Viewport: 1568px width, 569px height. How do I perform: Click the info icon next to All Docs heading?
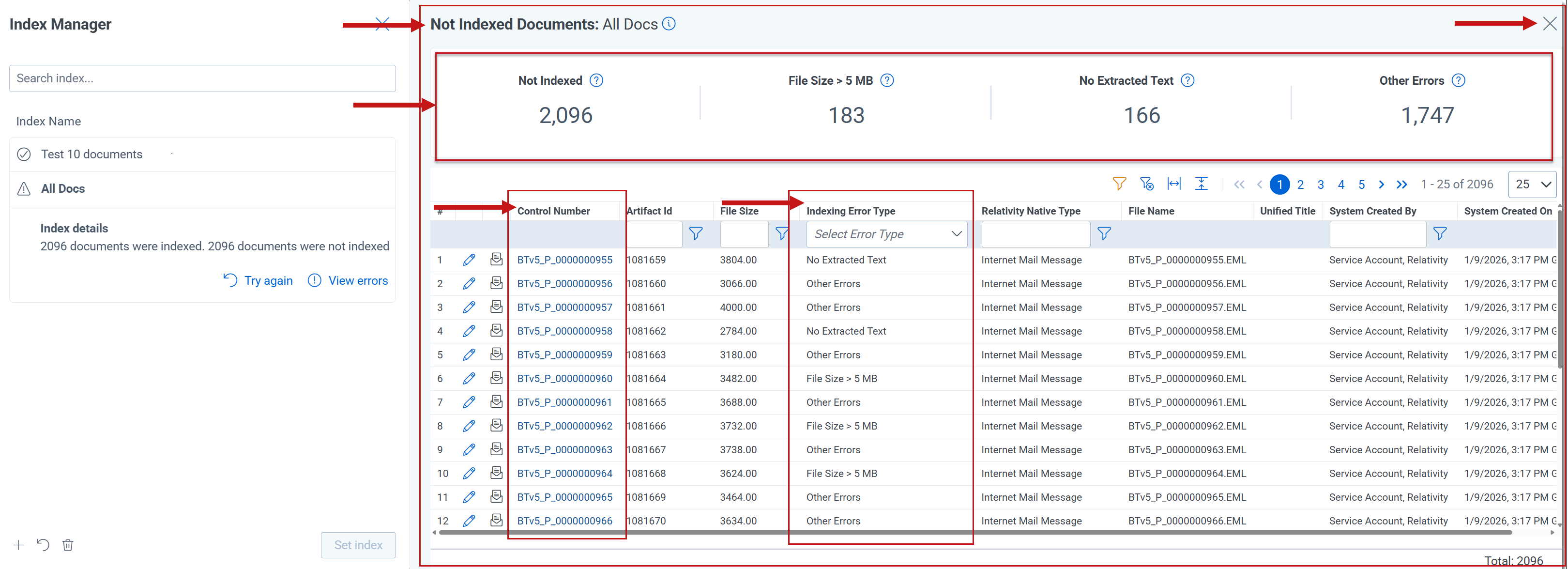point(669,24)
